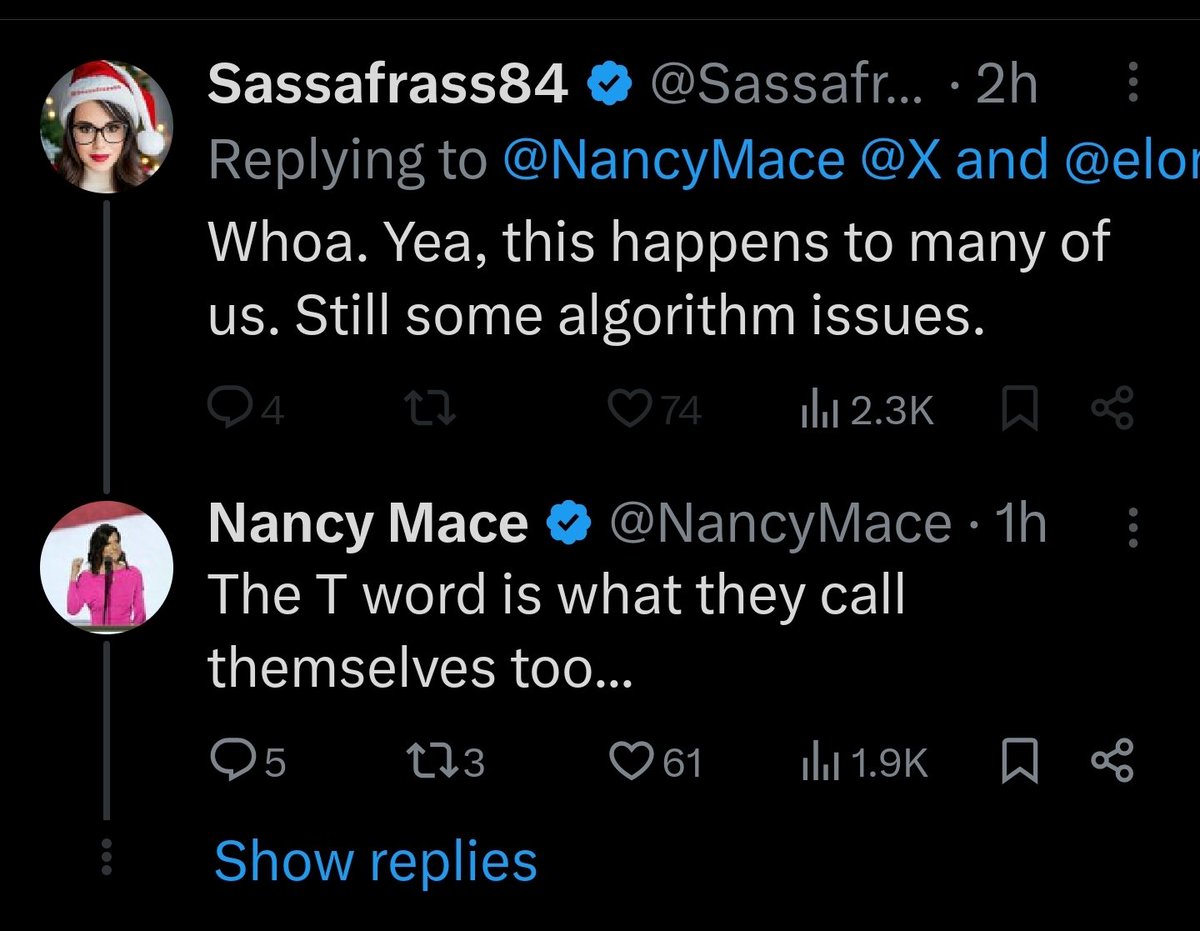
Task: Share Sassafrass84's tweet
Action: [1112, 408]
